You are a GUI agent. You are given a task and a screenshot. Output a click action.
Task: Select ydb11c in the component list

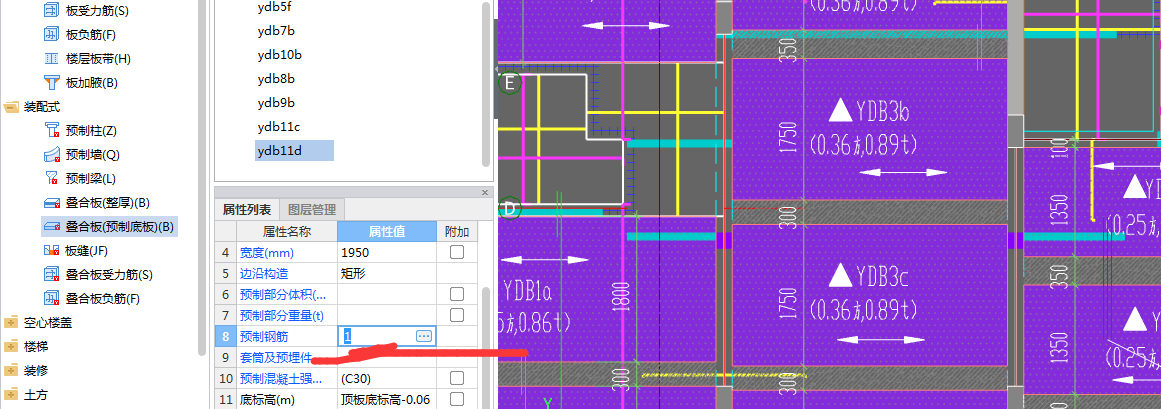278,127
